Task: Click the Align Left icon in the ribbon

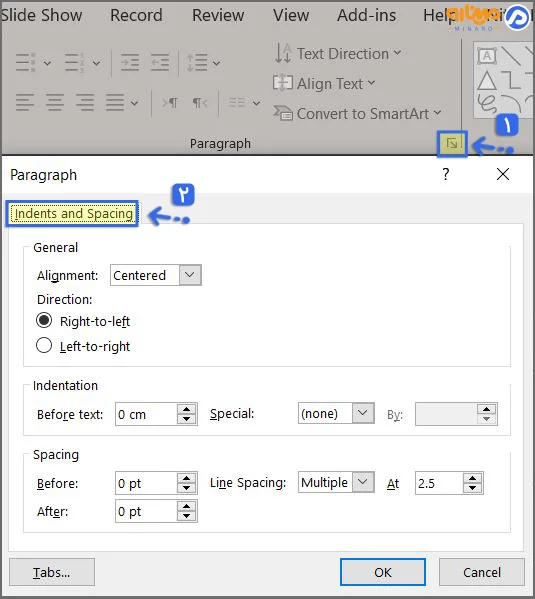Action: (25, 102)
